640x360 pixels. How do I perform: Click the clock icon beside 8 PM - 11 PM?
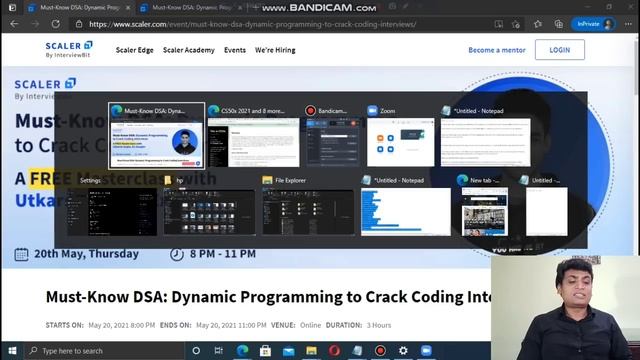(x=177, y=254)
